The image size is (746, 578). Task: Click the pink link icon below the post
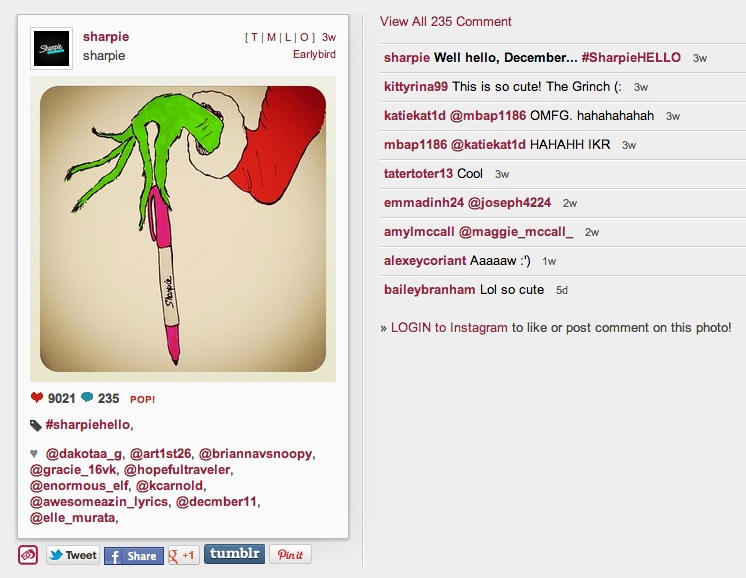tap(28, 555)
